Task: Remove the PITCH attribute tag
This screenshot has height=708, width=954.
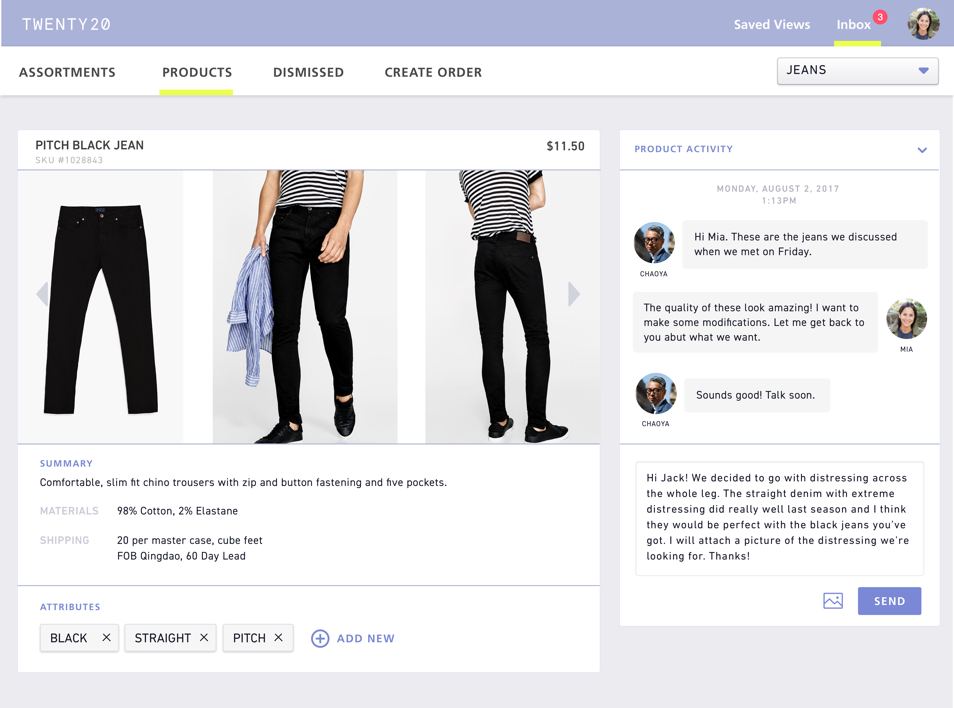Action: [278, 637]
